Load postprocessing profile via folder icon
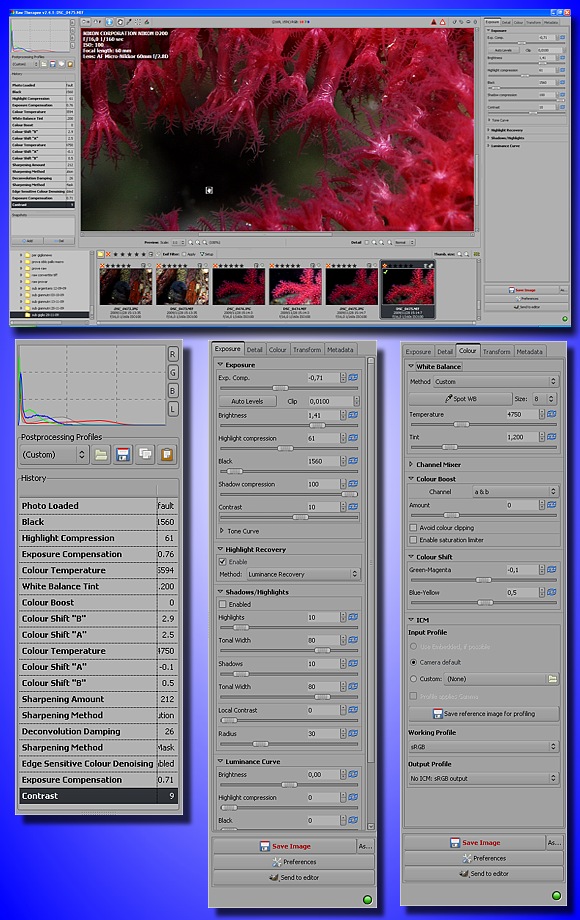580x920 pixels. pos(101,455)
